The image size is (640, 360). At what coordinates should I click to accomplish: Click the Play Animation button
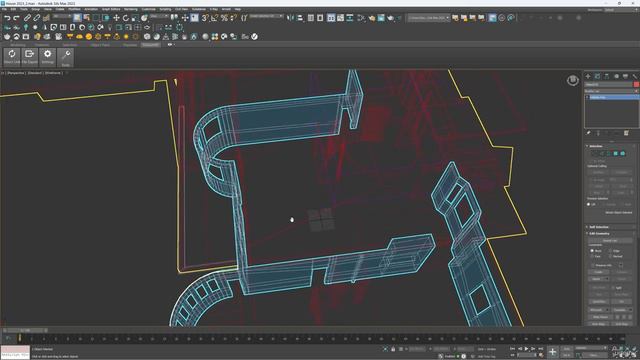527,349
